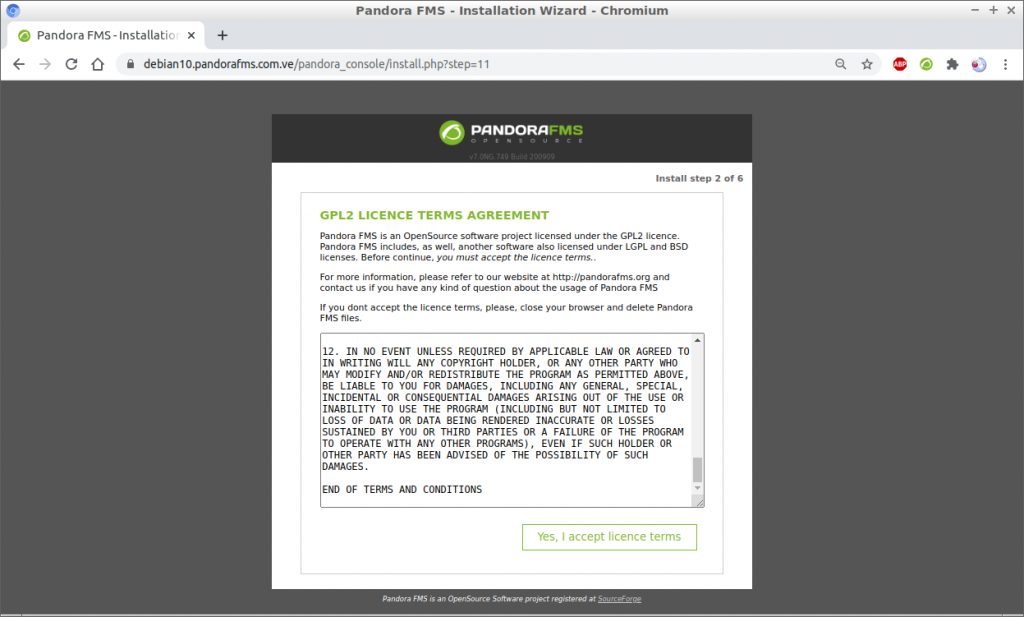Open the zoom magnifier in address bar
The image size is (1024, 617).
(x=840, y=64)
